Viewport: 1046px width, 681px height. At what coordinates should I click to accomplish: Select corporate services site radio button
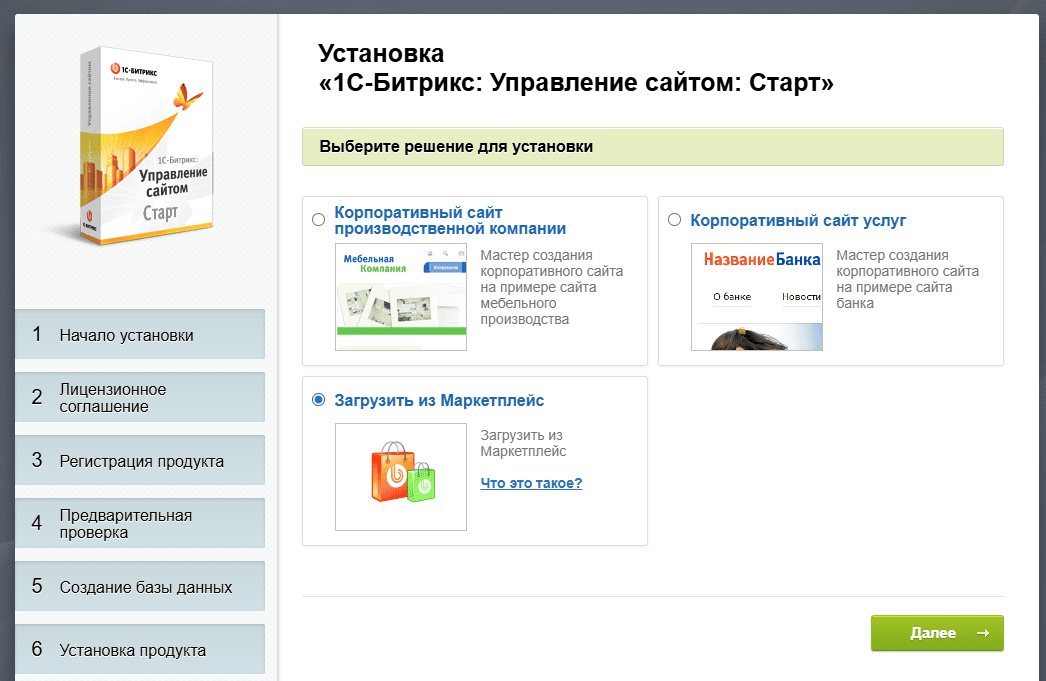coord(674,220)
